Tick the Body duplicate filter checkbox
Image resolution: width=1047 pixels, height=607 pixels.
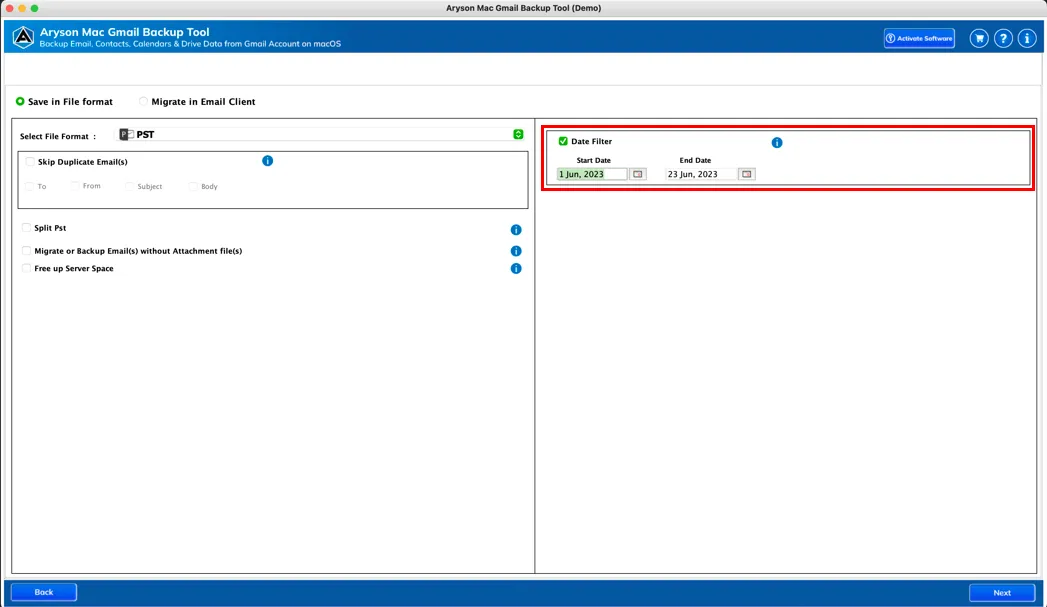pyautogui.click(x=193, y=186)
